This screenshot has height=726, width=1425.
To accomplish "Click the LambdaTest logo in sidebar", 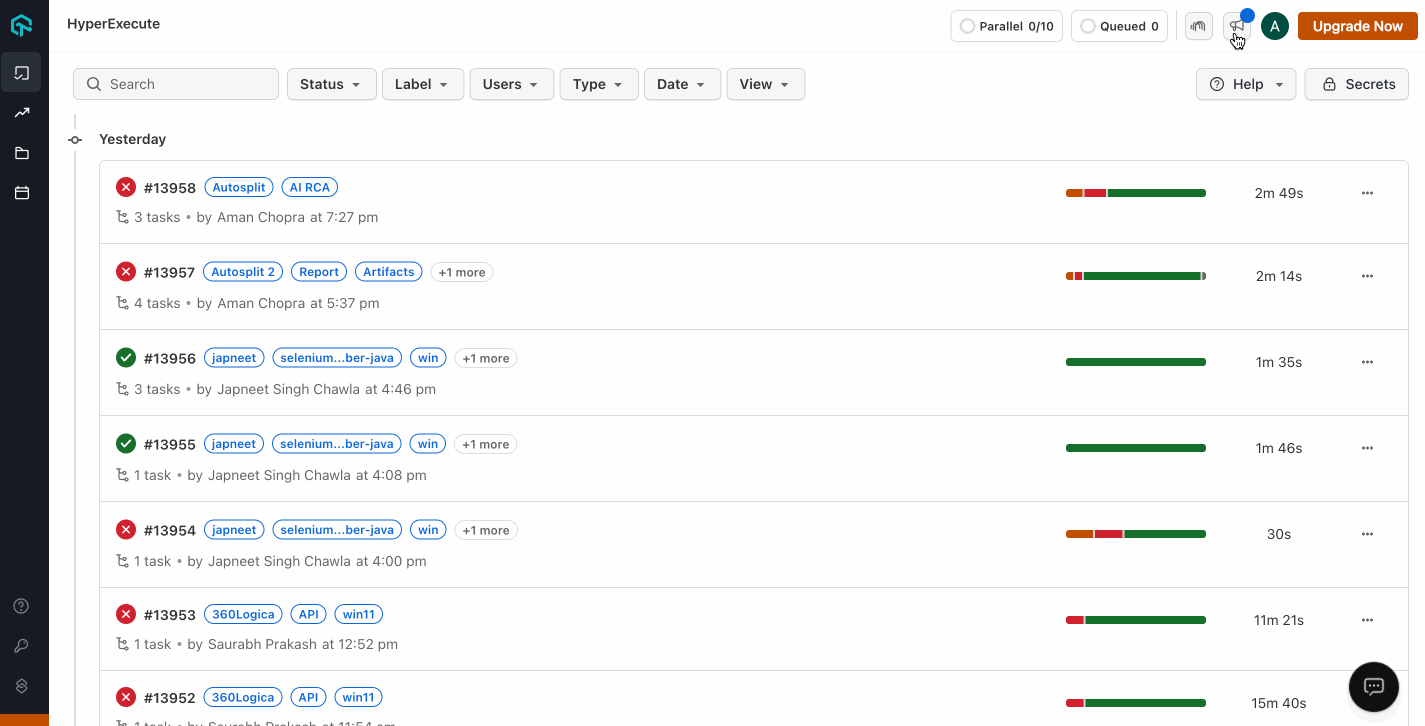I will tap(22, 25).
